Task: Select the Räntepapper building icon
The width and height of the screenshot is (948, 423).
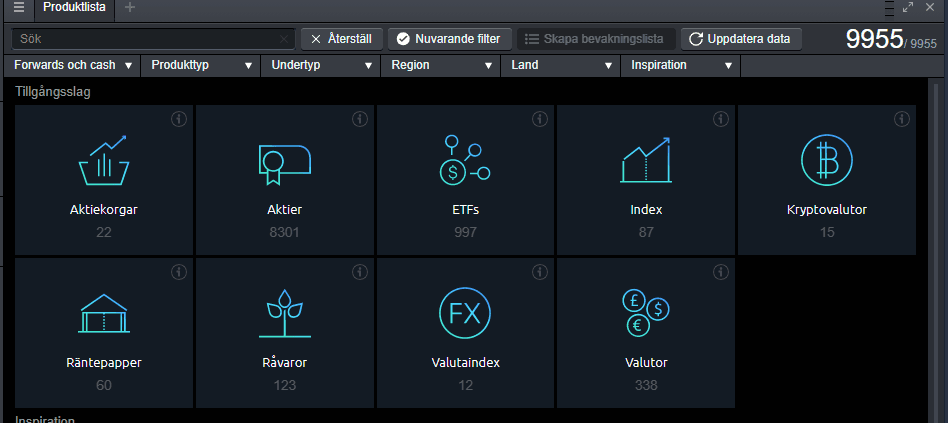Action: tap(104, 314)
